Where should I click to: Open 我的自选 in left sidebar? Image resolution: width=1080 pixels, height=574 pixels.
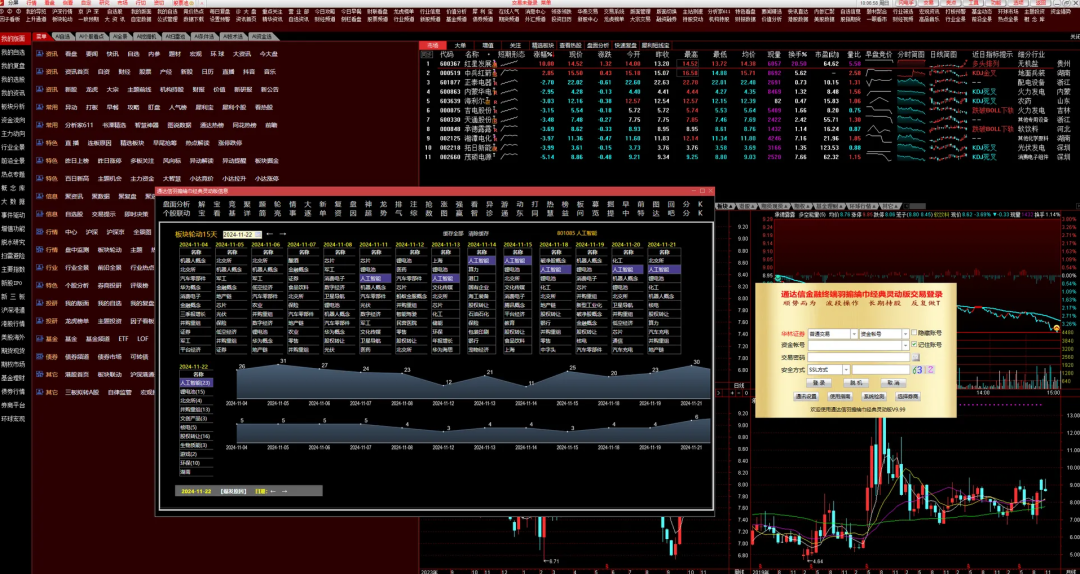[x=13, y=52]
